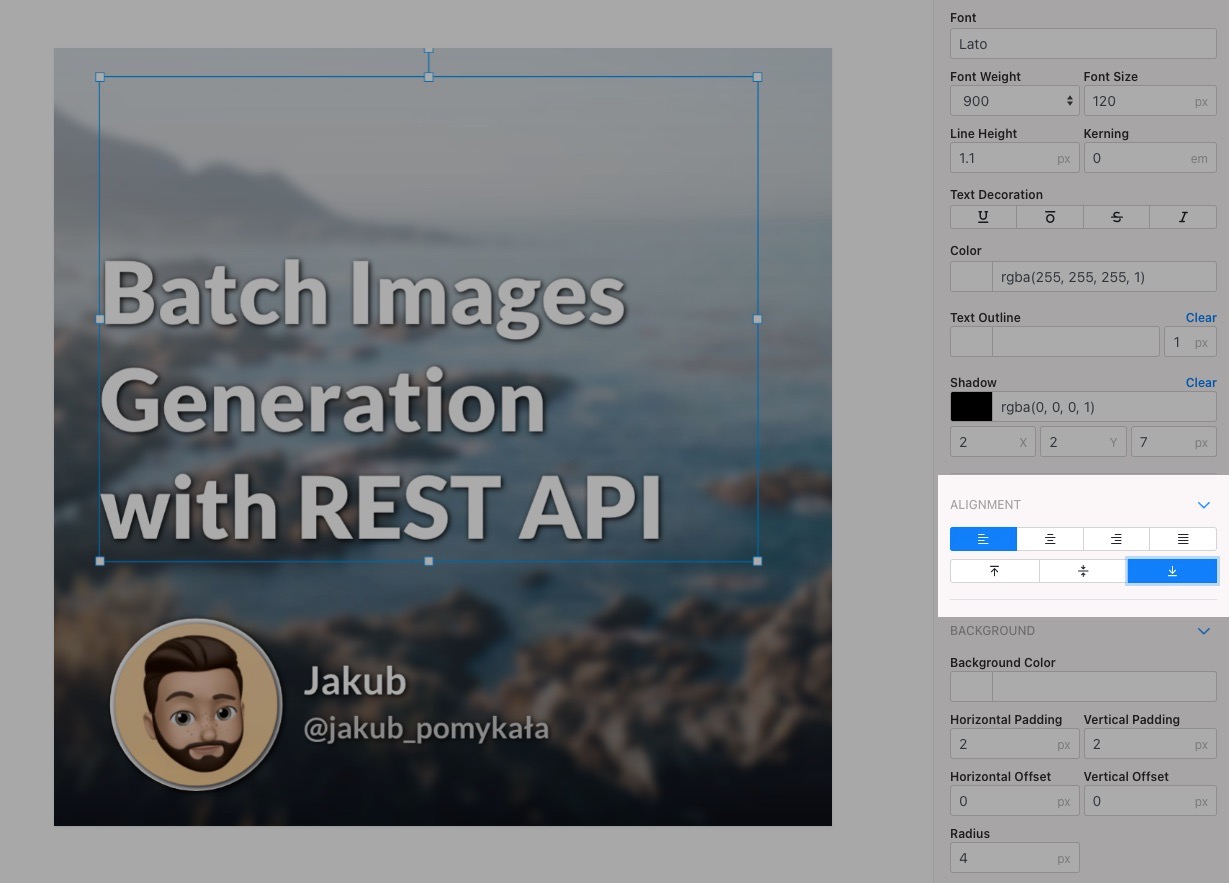Click the right-middle handle of text box
Screen dimensions: 1229x883
pos(757,319)
